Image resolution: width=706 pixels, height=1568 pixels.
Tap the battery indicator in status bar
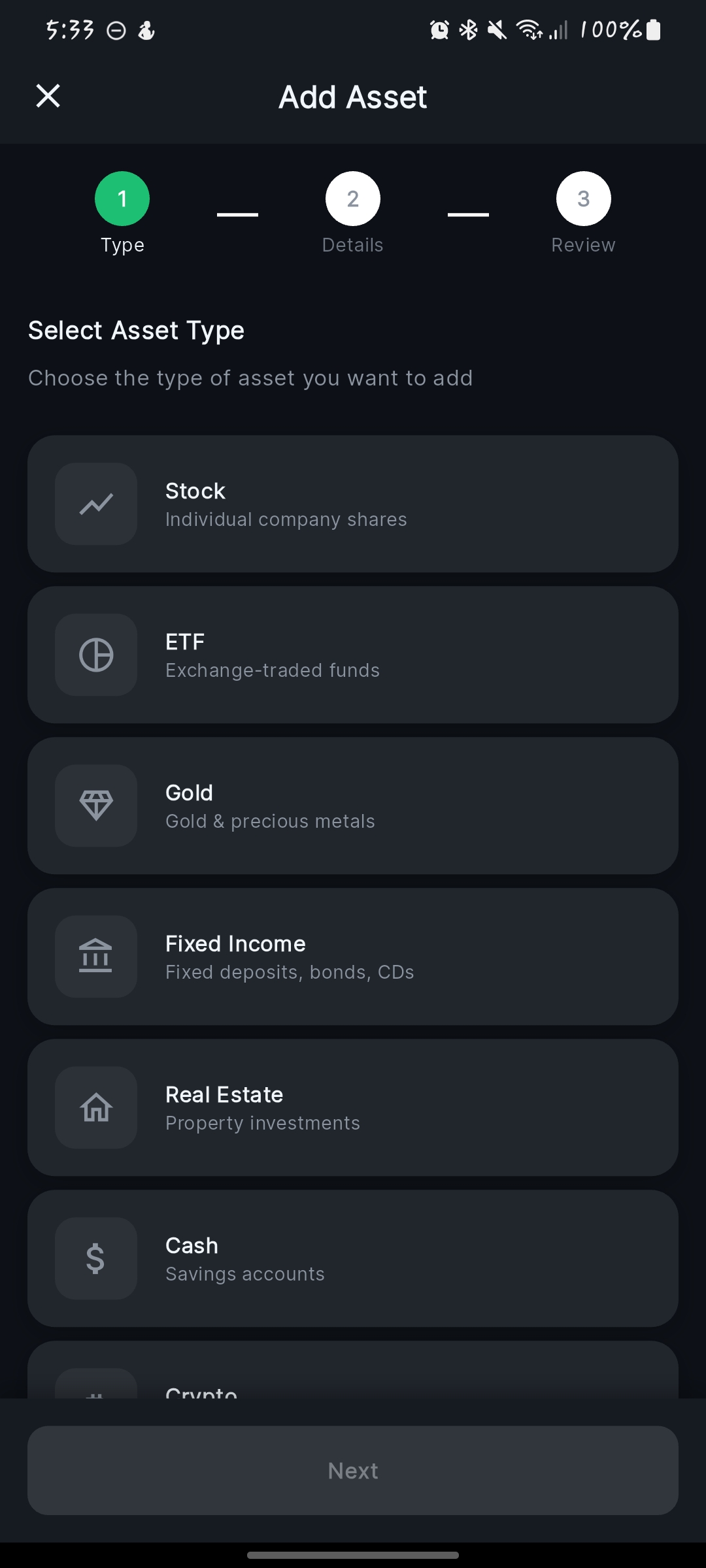pyautogui.click(x=653, y=29)
